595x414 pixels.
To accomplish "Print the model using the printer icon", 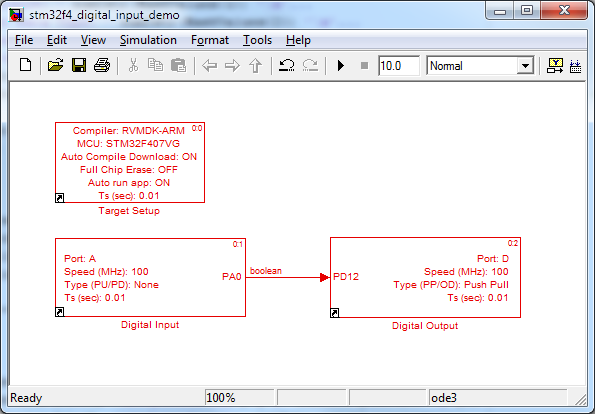I will 102,65.
